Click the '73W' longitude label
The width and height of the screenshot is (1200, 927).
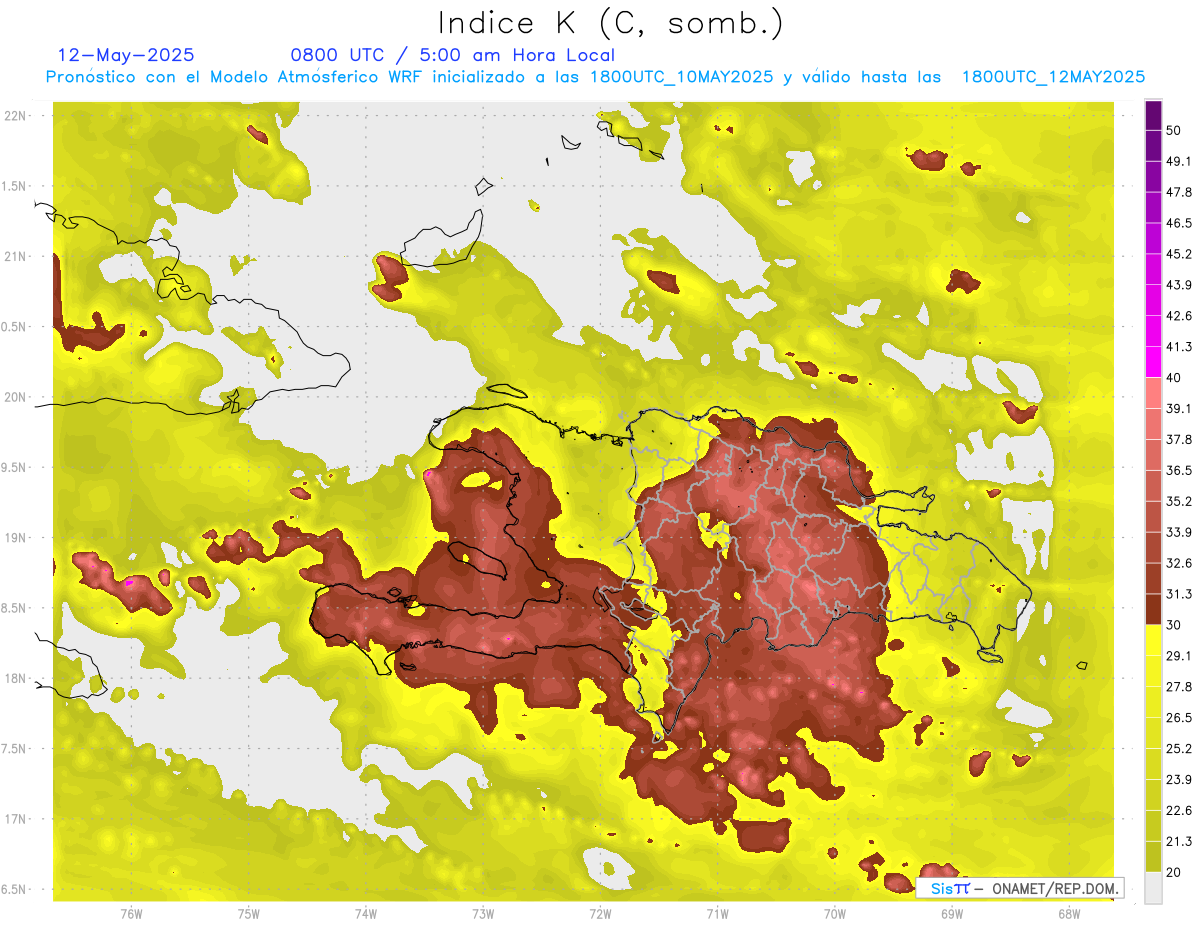coord(483,914)
